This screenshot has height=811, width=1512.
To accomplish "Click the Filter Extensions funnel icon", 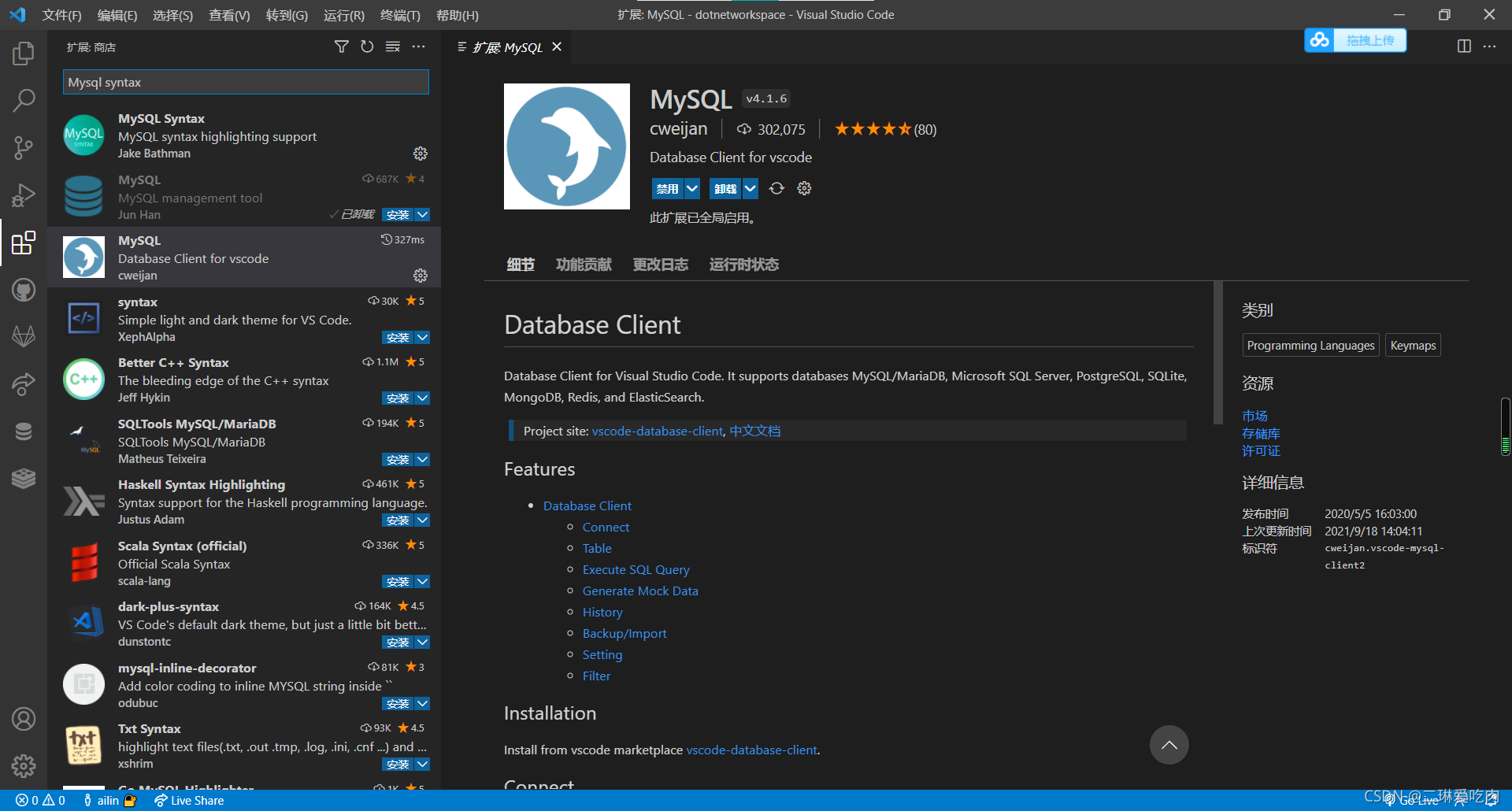I will [341, 46].
